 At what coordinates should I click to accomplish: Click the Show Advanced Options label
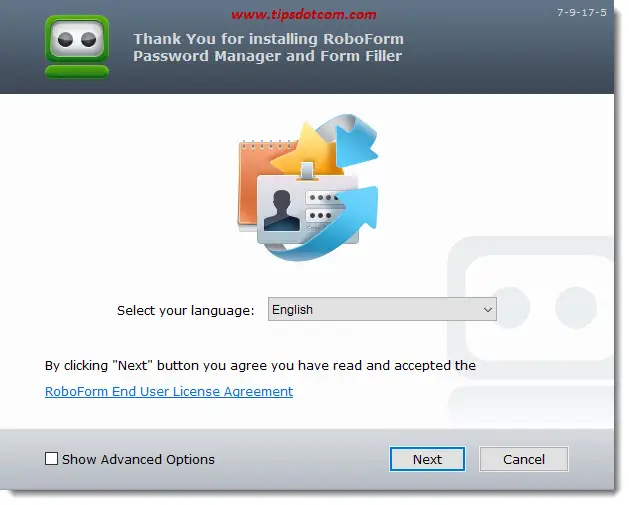[x=138, y=459]
